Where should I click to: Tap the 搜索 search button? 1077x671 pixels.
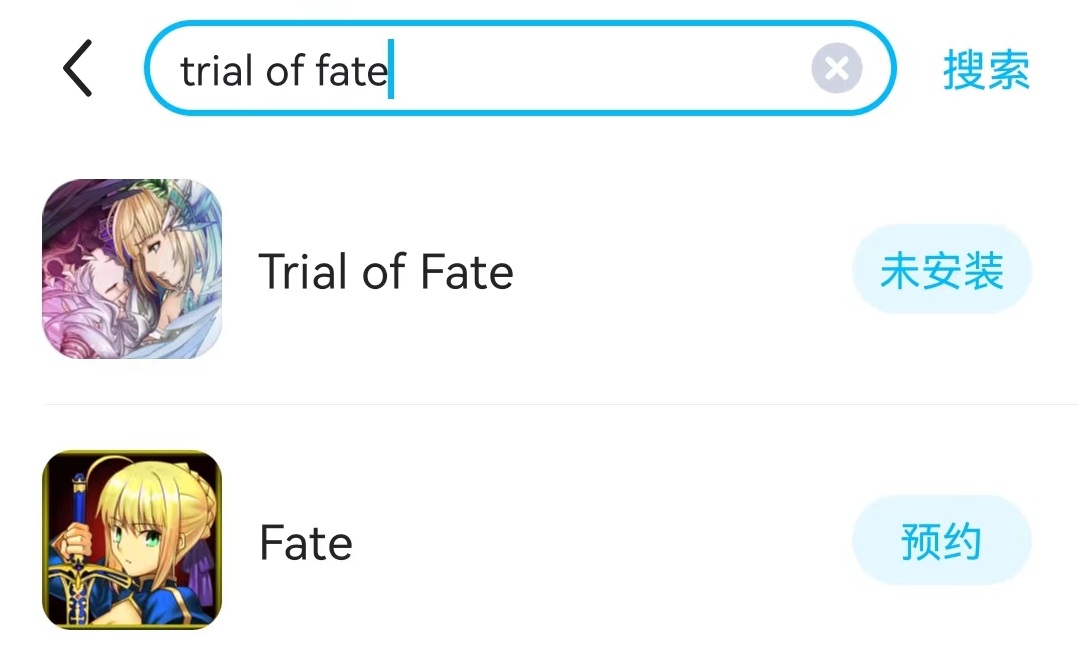tap(986, 69)
